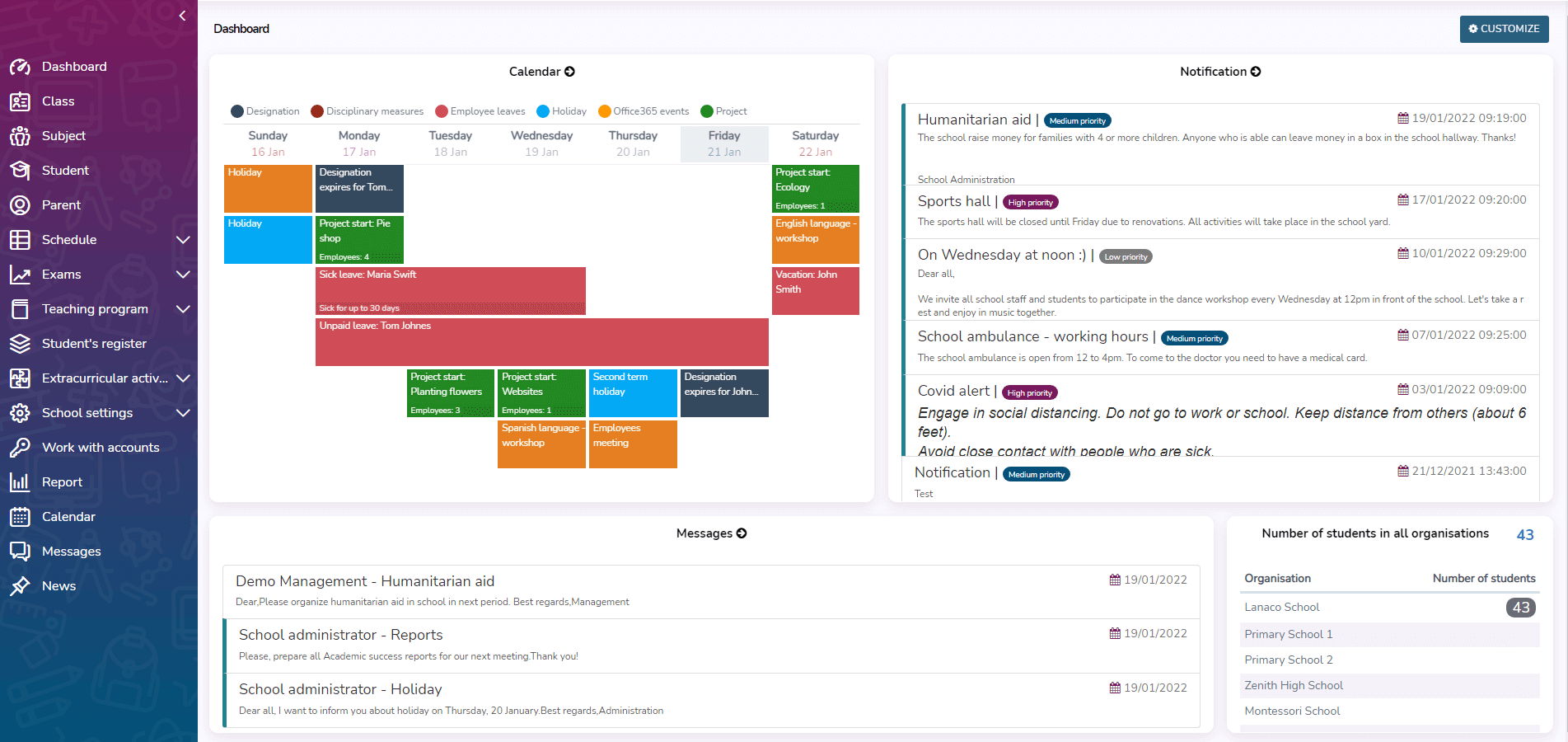Click the CUSTOMIZE button
This screenshot has width=1568, height=742.
pyautogui.click(x=1504, y=29)
